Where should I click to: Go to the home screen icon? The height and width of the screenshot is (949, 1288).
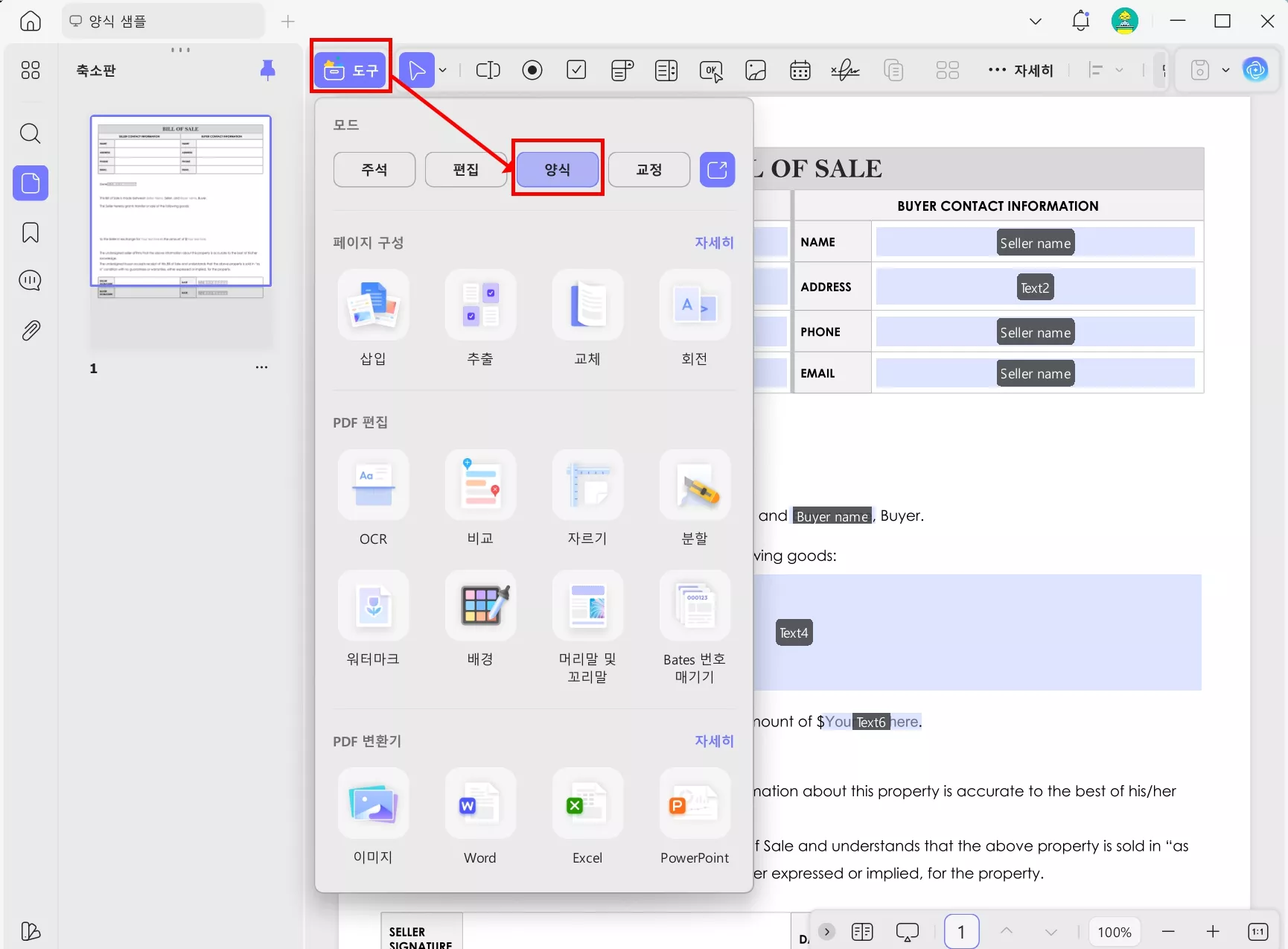pos(31,21)
